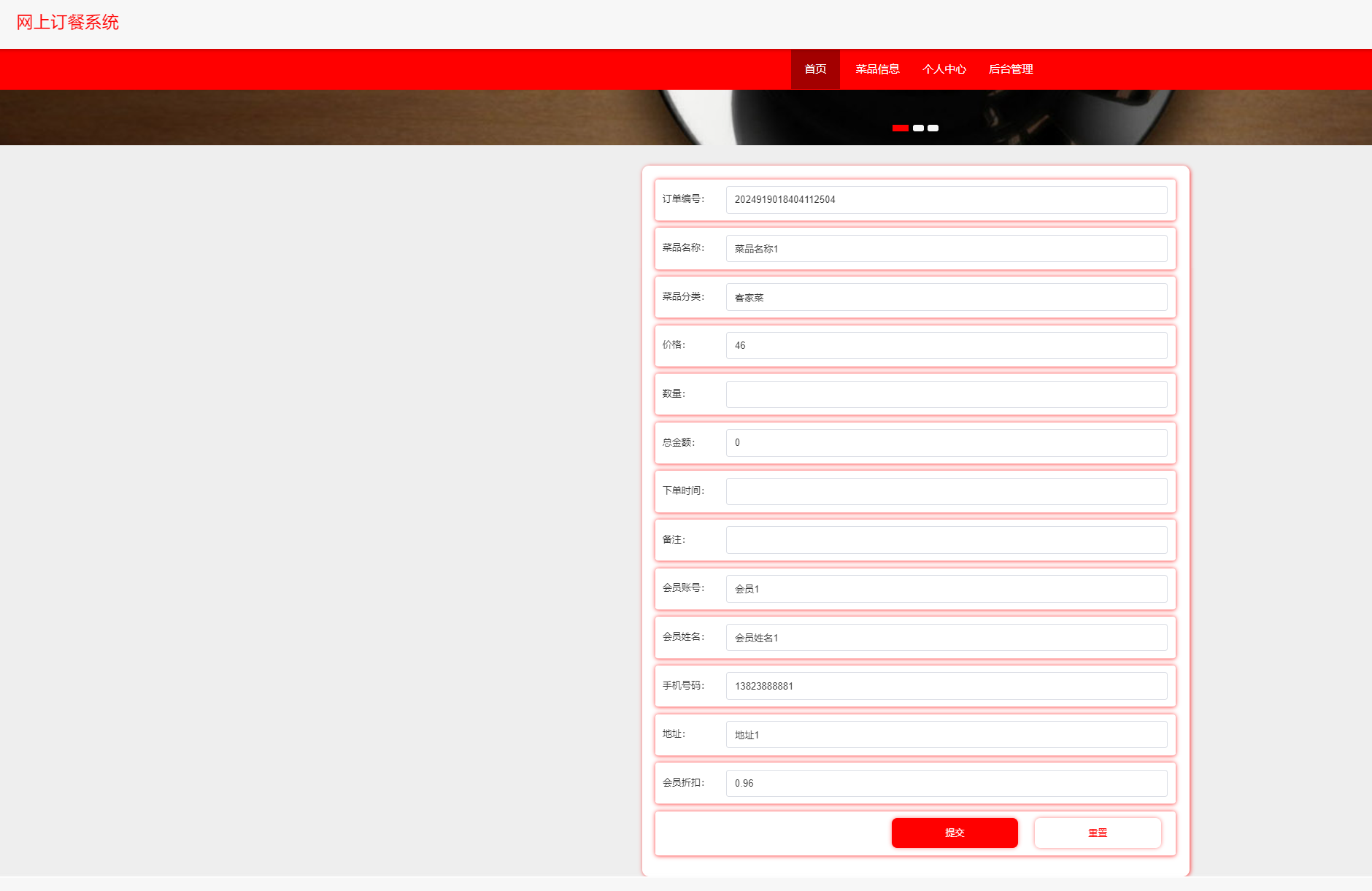
Task: Click the 会员折扣 field showing 0.96
Action: [946, 784]
